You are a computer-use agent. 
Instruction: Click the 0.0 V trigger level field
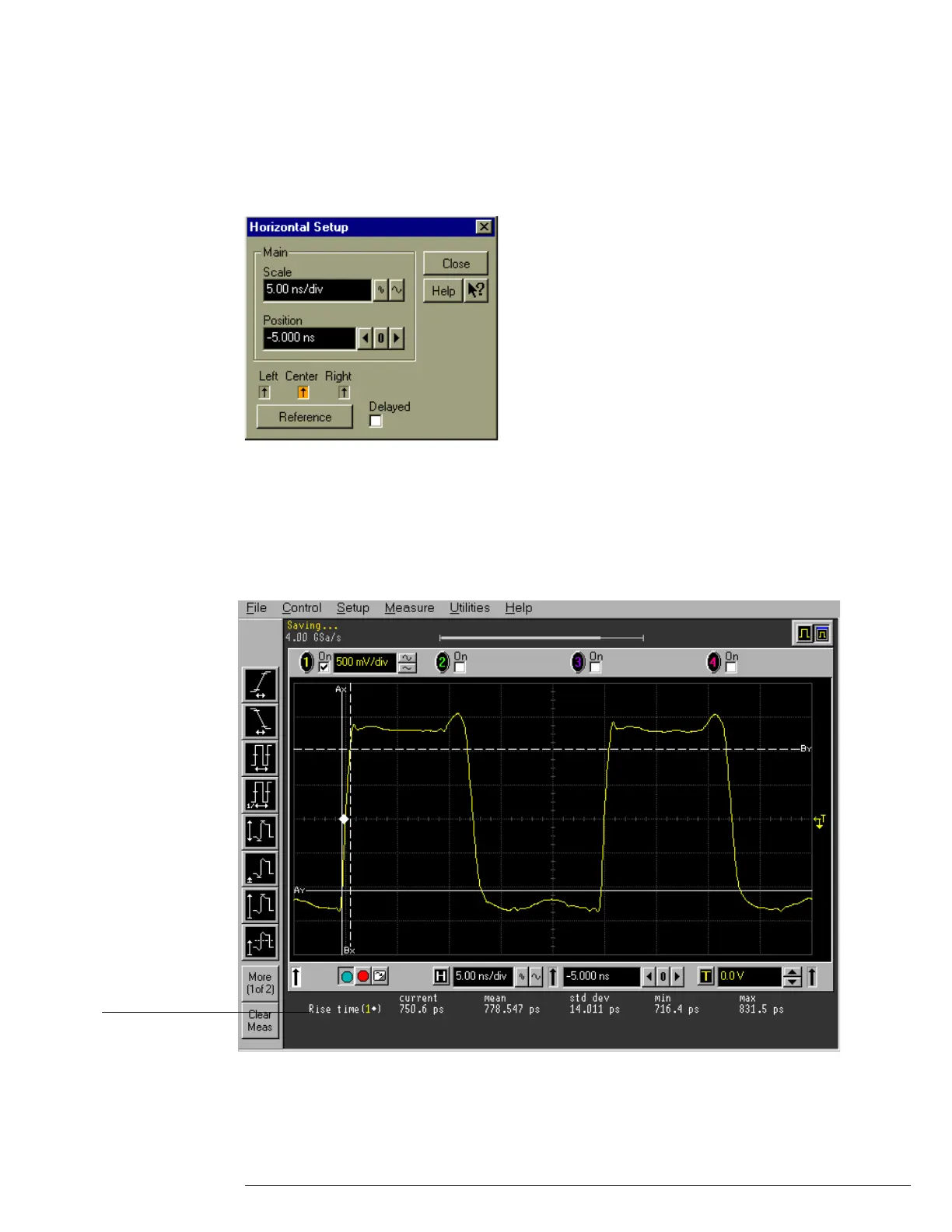tap(750, 976)
